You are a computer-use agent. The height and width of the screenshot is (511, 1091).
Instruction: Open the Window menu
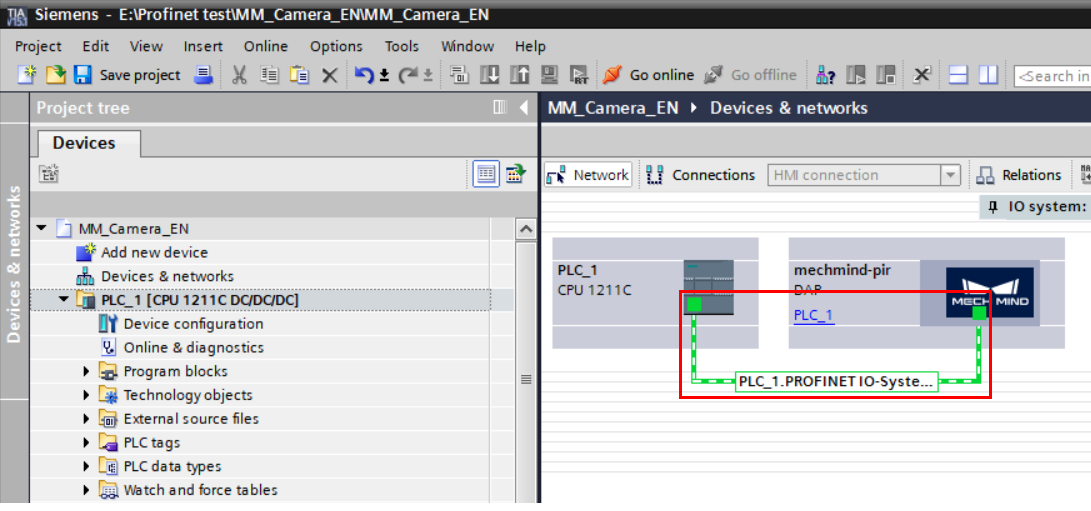tap(468, 47)
